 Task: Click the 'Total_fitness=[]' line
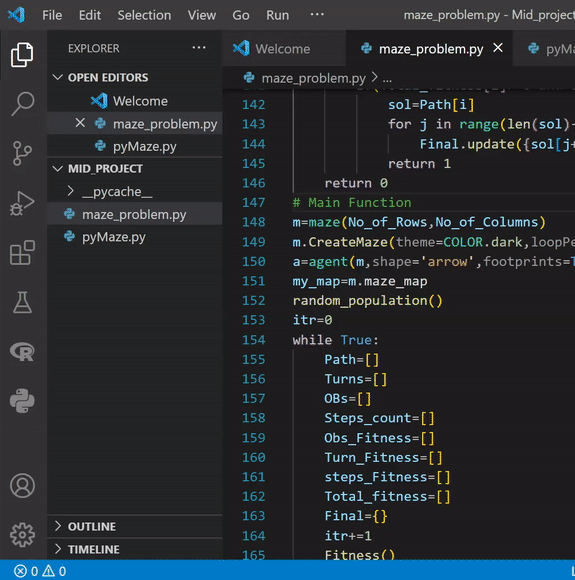[387, 496]
